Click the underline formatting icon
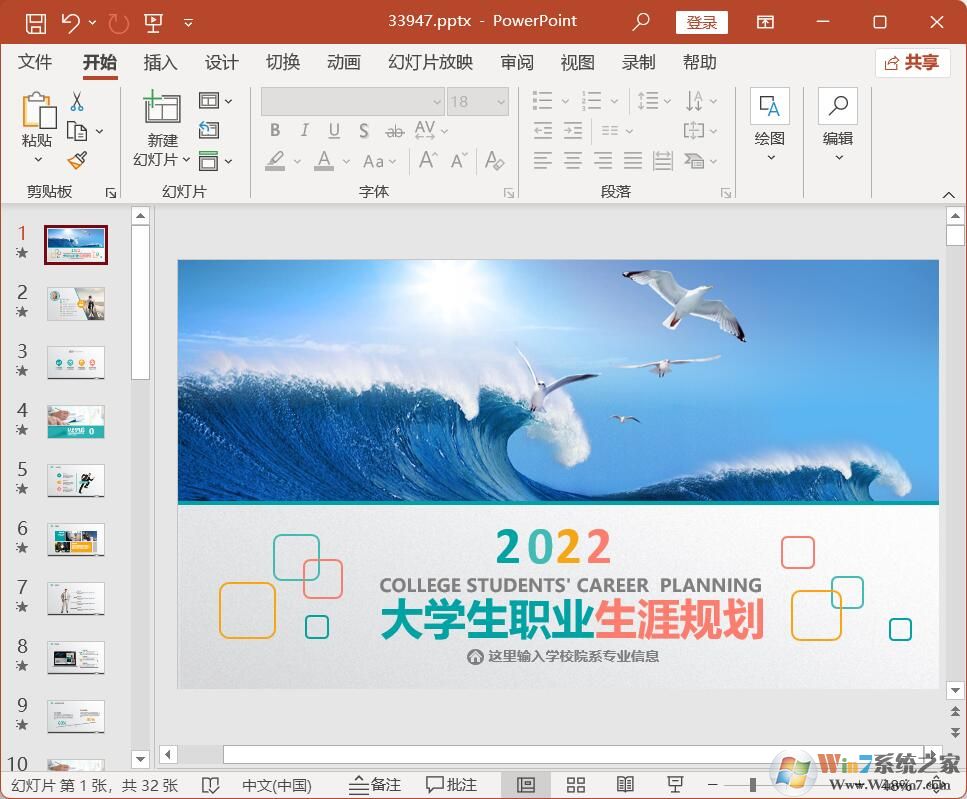967x799 pixels. point(333,130)
